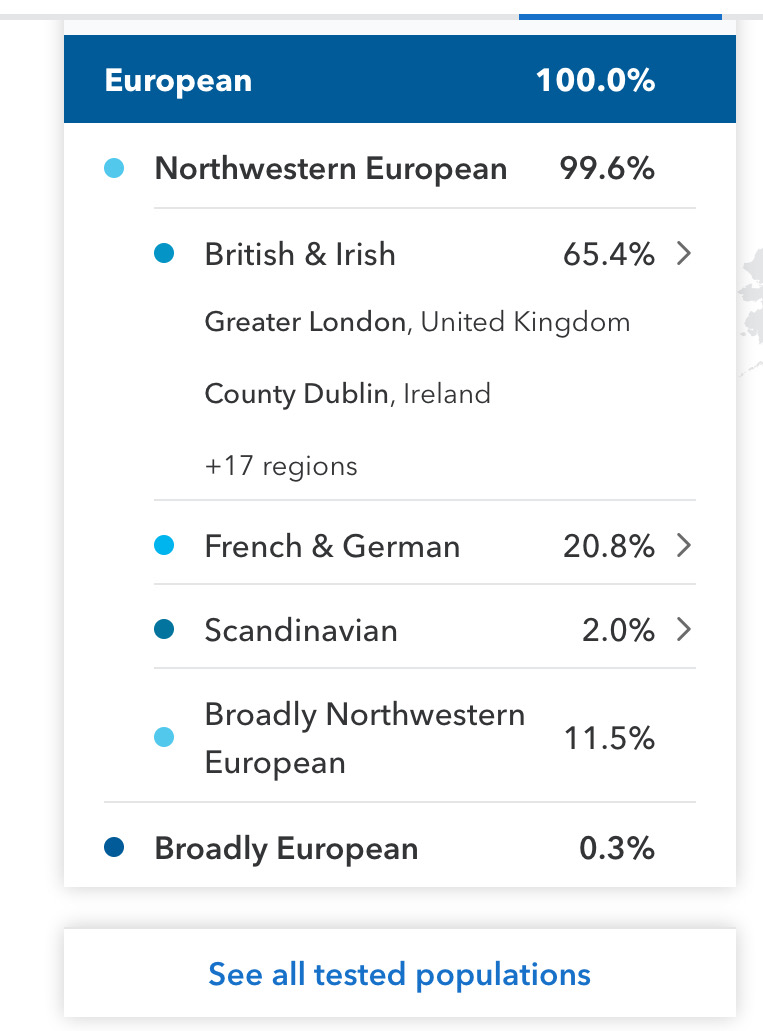Screen dimensions: 763x1031
Task: Click the Broadly European dark blue dot
Action: [114, 848]
